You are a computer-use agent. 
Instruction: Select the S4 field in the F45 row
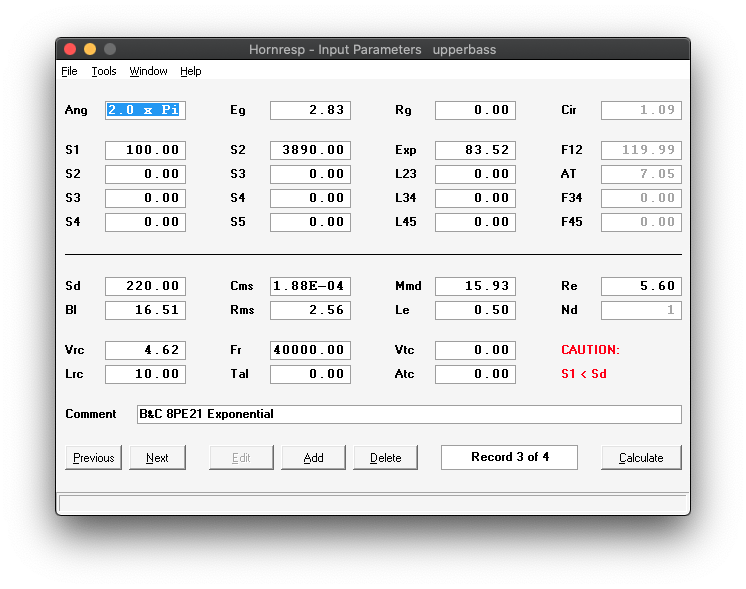146,222
